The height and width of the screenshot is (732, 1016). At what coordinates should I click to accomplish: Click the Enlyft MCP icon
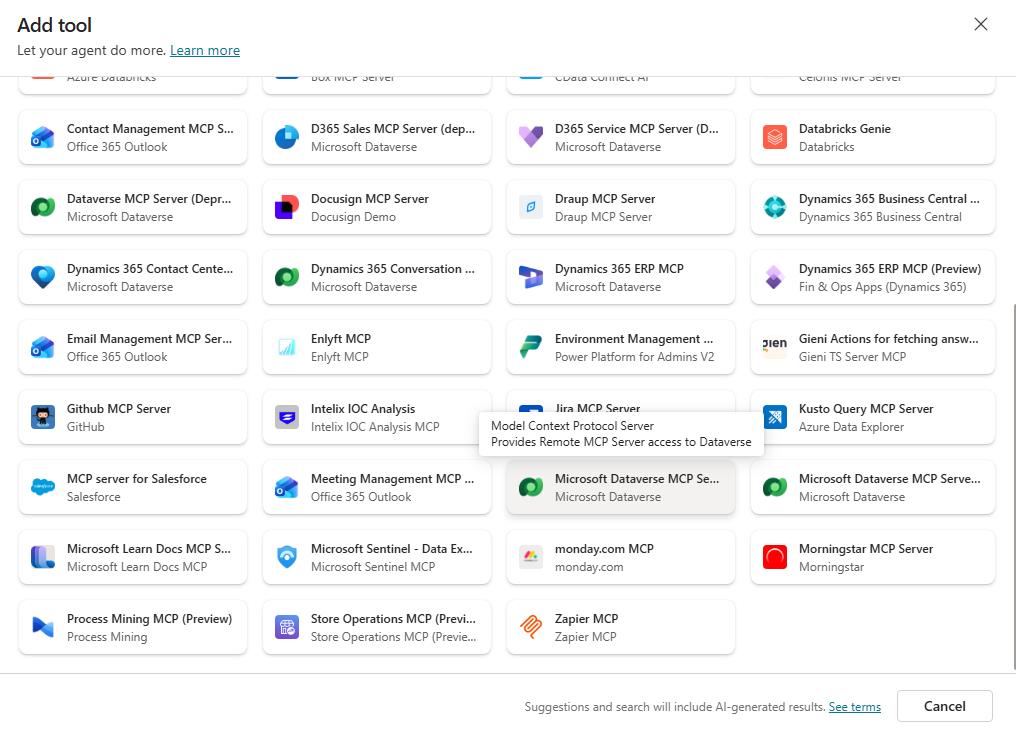point(286,347)
